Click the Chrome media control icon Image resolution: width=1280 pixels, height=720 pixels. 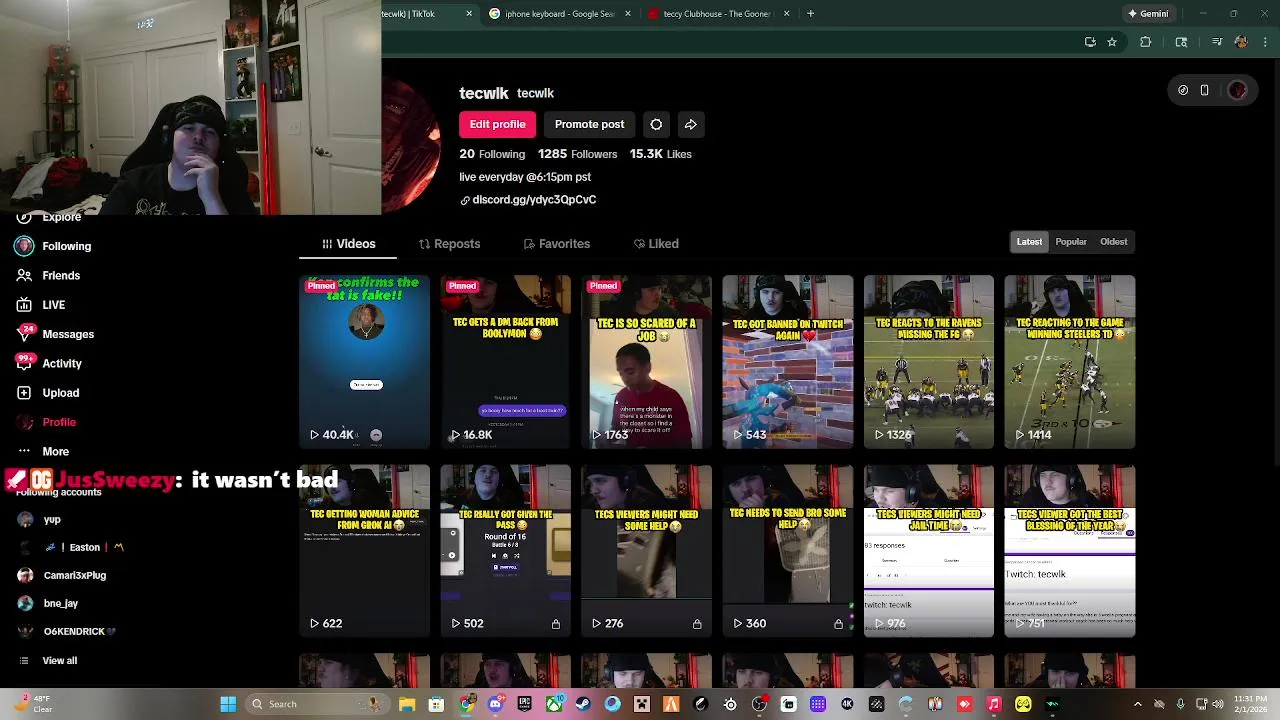1217,42
